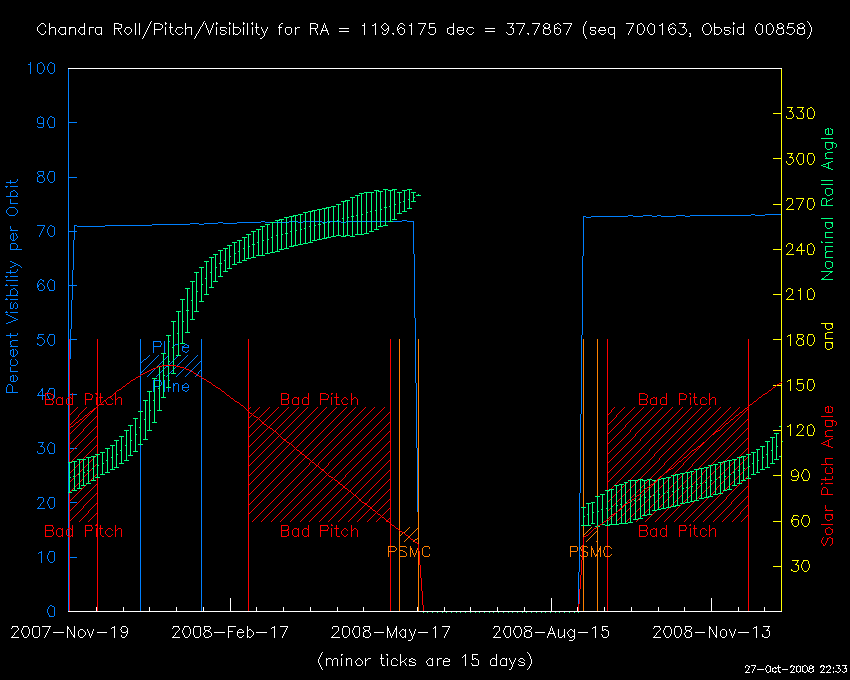850x680 pixels.
Task: Click the 50 tick on left axis
Action: click(x=47, y=340)
